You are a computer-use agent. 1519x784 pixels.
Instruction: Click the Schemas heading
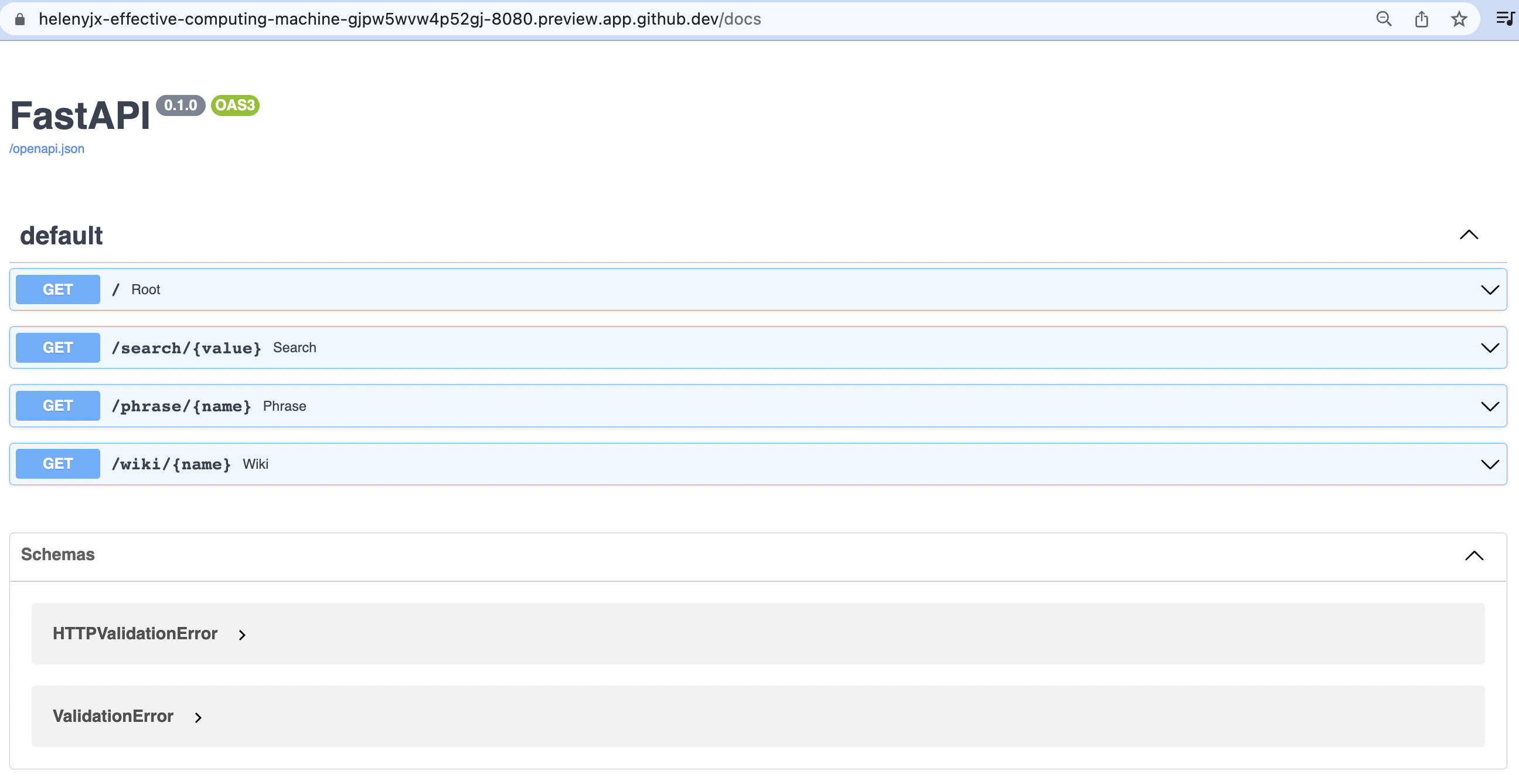click(58, 555)
